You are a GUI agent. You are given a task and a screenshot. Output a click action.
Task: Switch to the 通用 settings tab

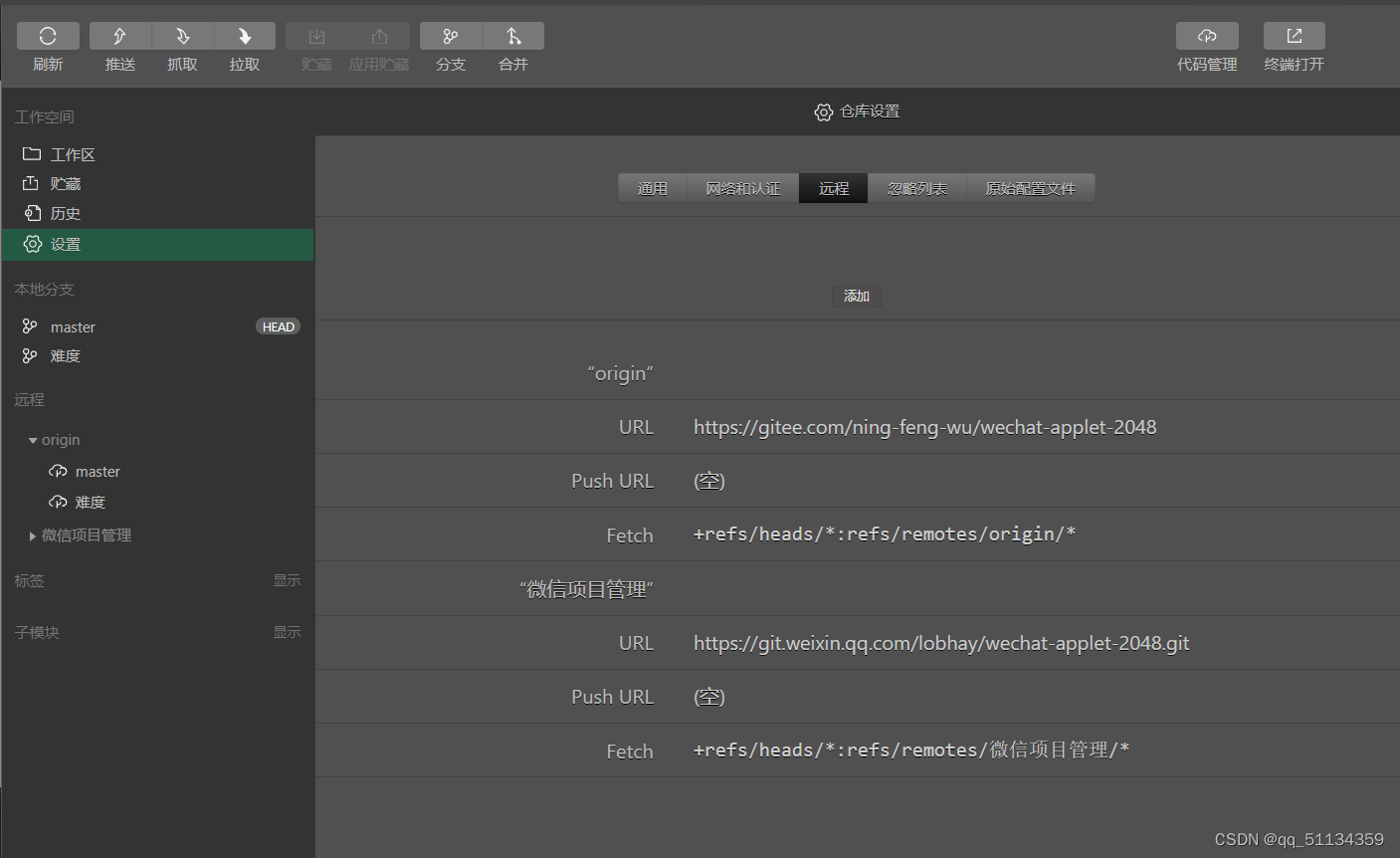tap(653, 188)
